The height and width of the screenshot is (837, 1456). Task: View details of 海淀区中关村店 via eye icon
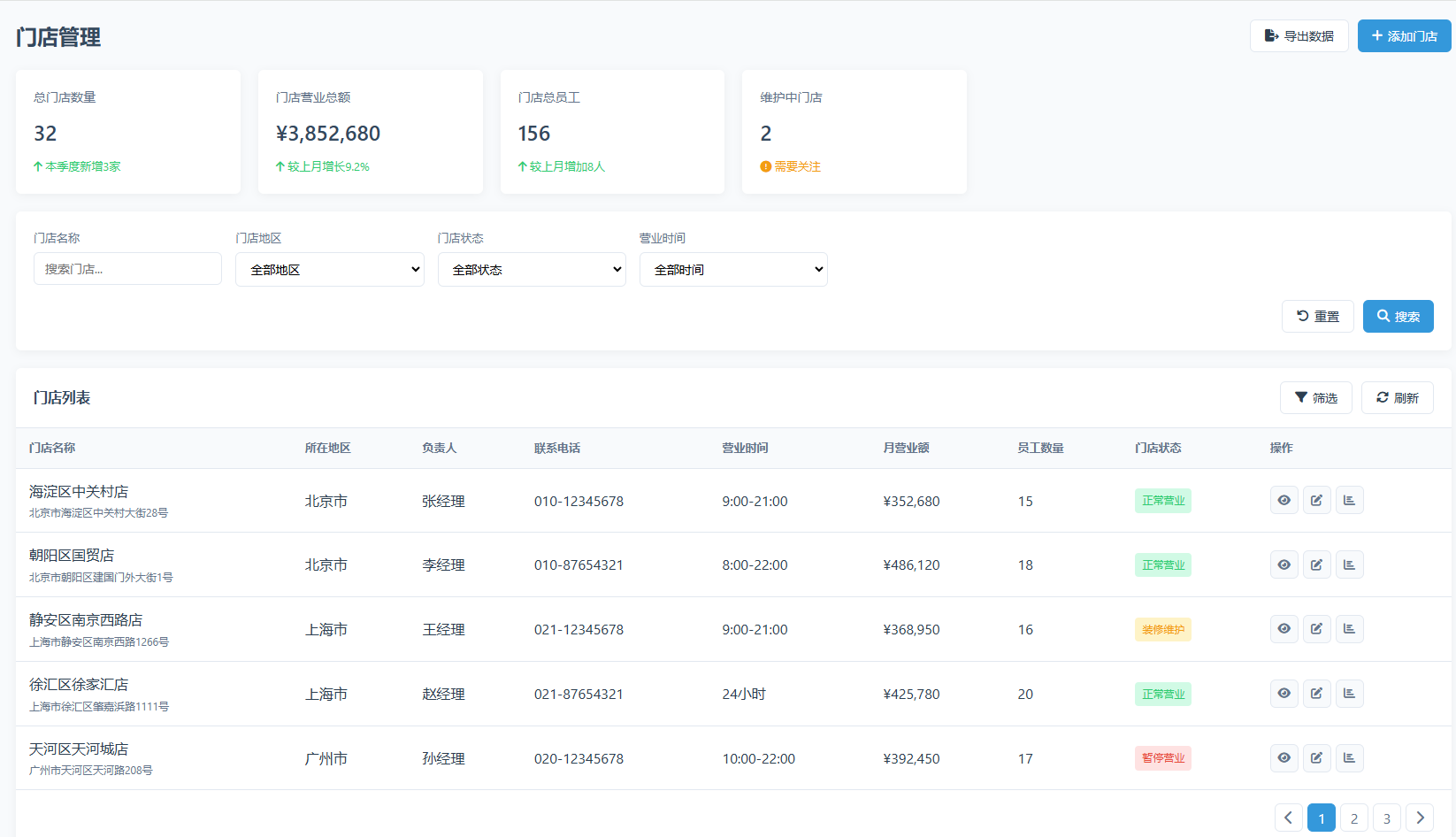pos(1284,501)
